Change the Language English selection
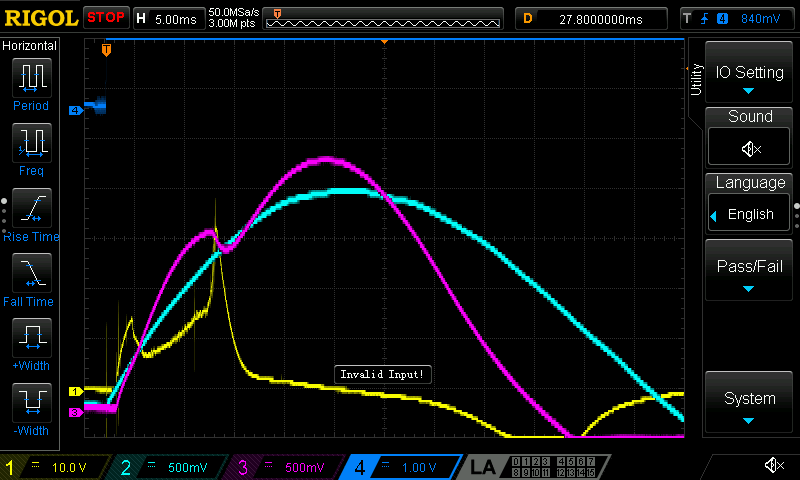 750,214
